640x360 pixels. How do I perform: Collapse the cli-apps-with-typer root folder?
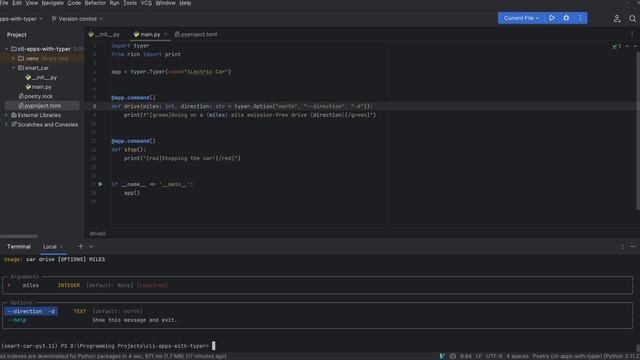(6, 49)
